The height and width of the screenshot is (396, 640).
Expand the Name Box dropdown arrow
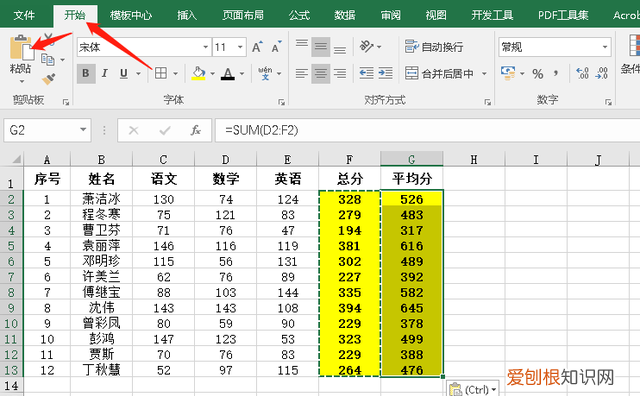(83, 130)
